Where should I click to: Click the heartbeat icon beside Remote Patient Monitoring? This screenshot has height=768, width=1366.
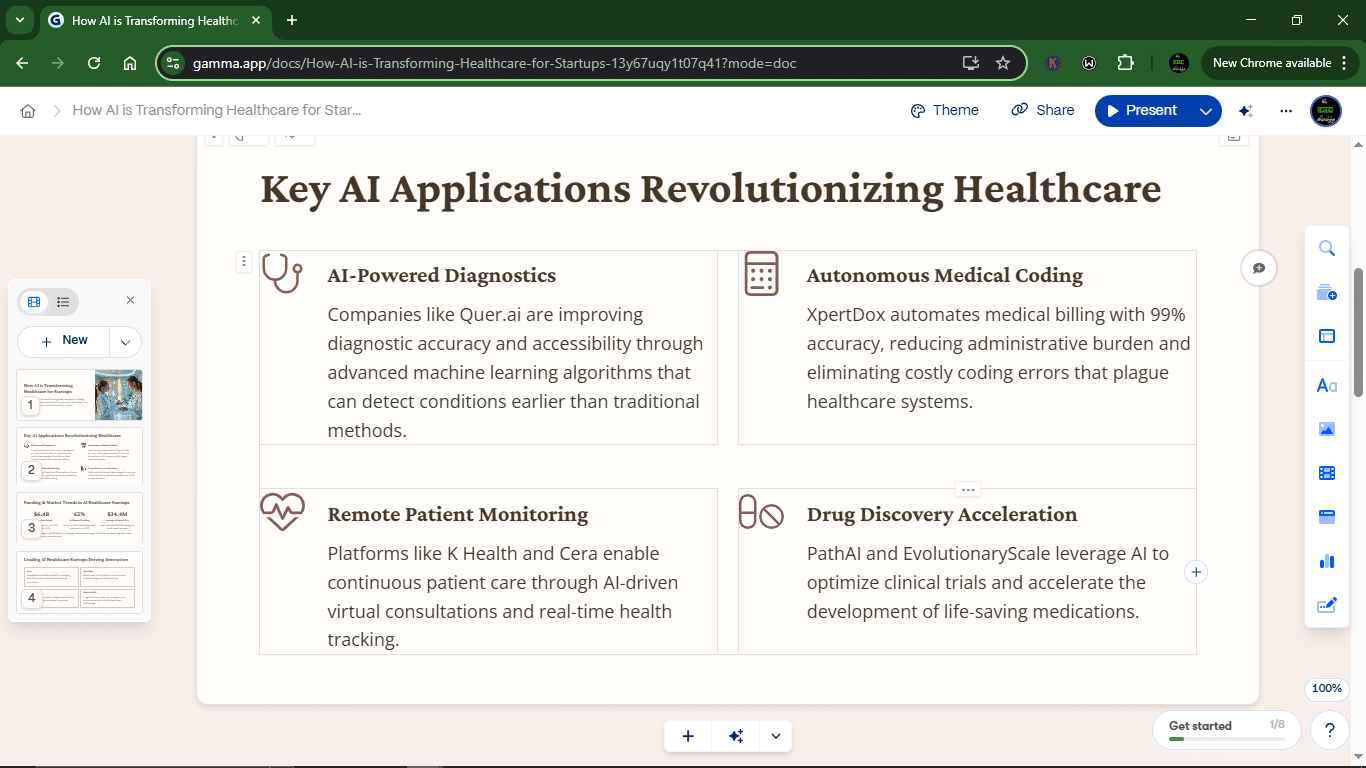point(282,511)
